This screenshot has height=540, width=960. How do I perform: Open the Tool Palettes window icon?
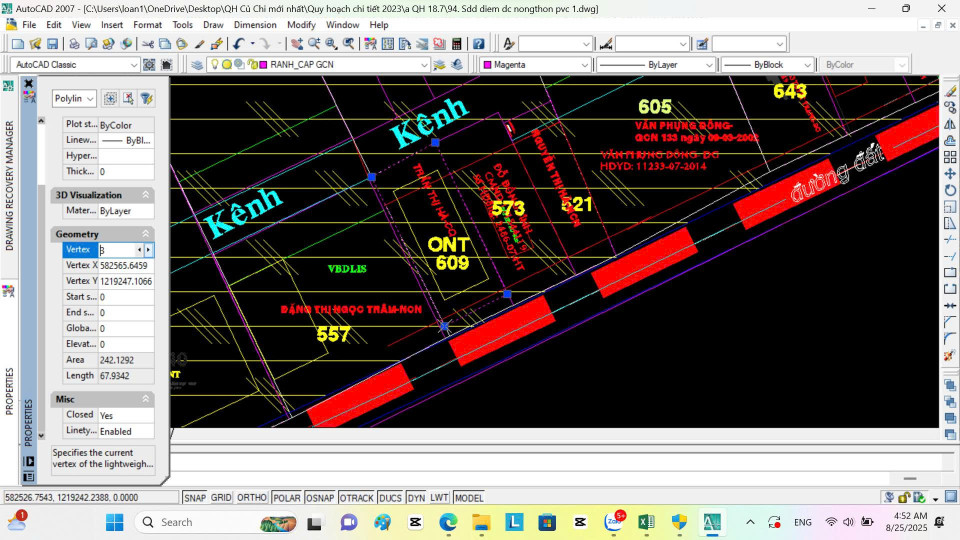405,44
